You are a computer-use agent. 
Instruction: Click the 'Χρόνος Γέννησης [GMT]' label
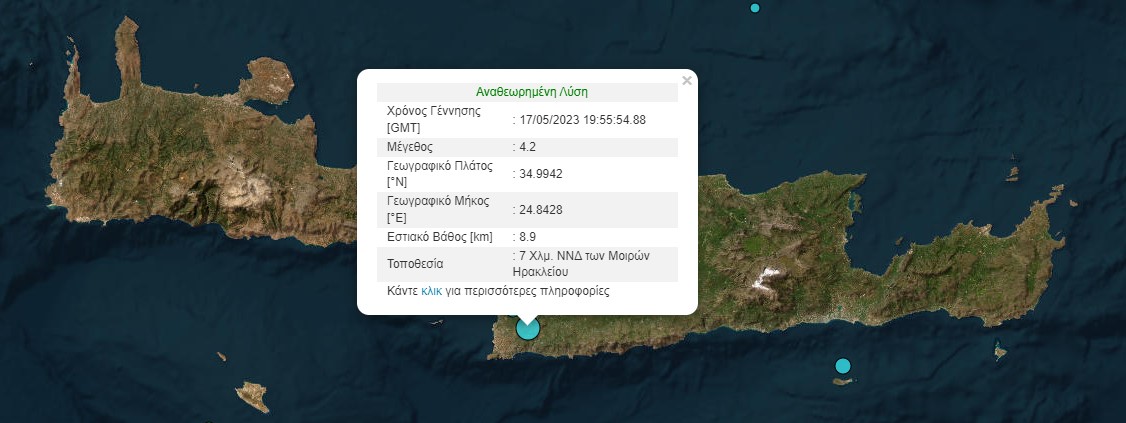click(434, 120)
